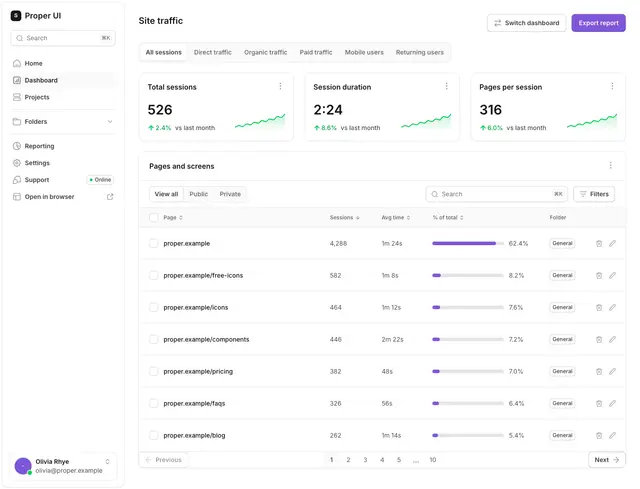Click the 8.2% progress bar for free-icons
Viewport: 640px width, 489px height.
tap(468, 276)
